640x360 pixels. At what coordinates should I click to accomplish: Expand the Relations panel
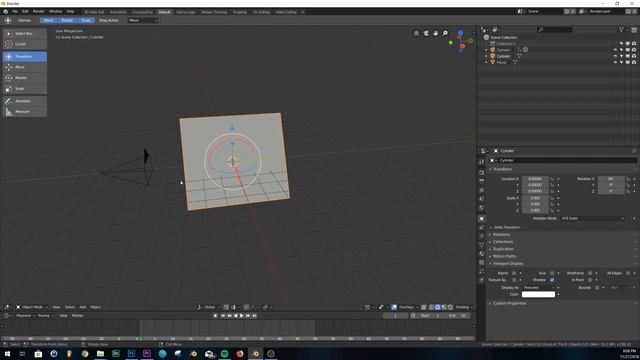(x=502, y=235)
